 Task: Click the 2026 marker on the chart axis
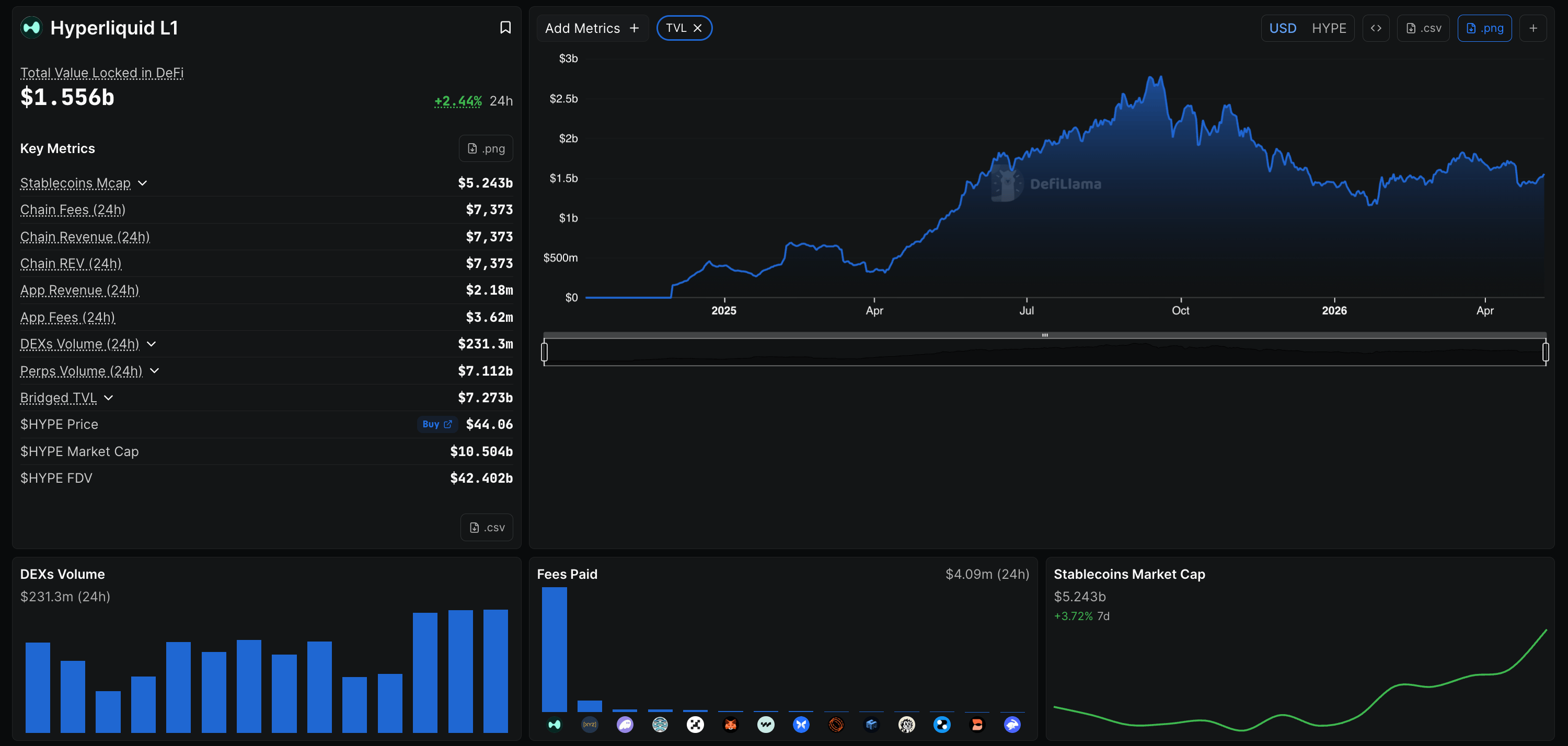(1334, 310)
